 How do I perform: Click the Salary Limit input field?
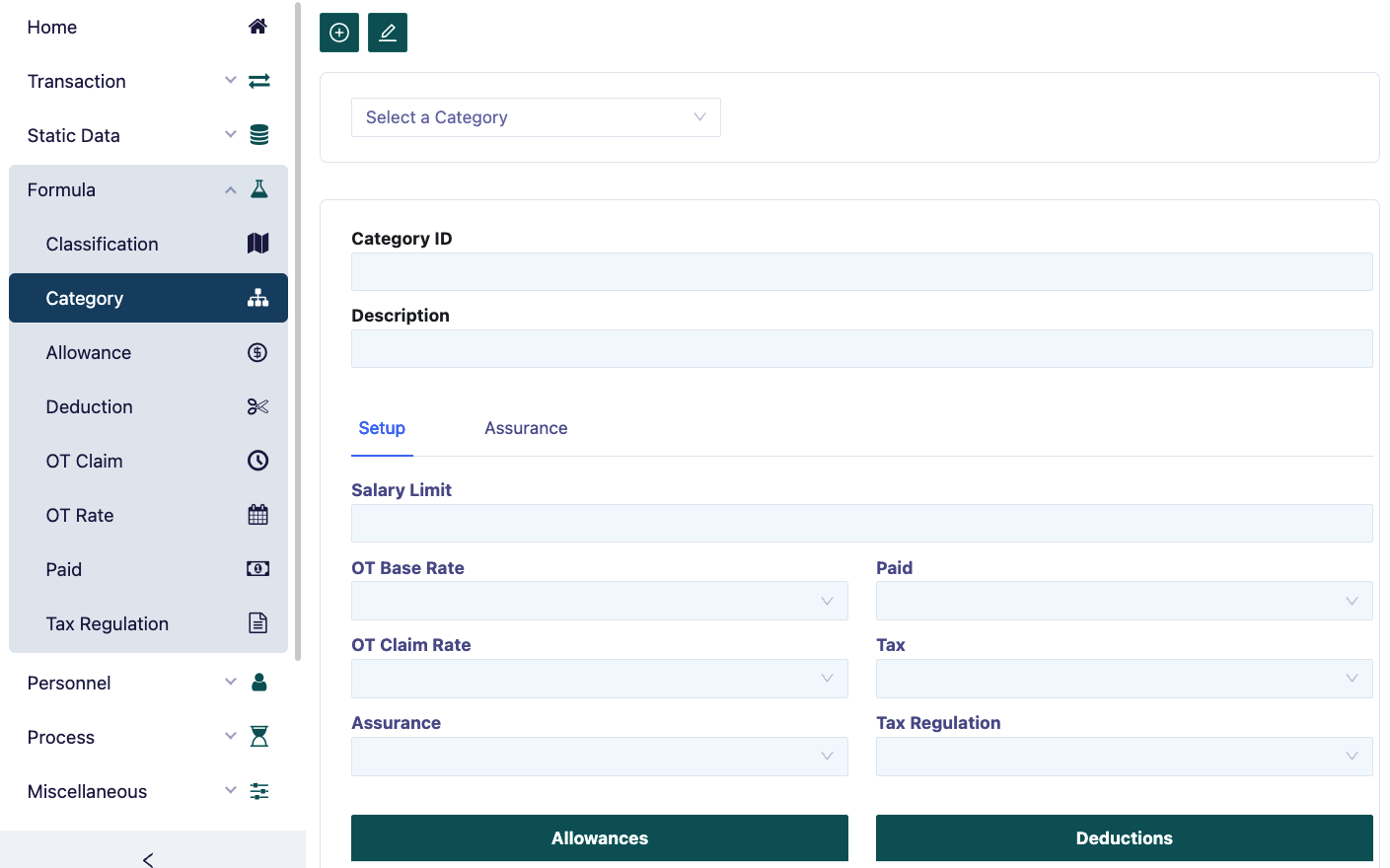click(861, 523)
